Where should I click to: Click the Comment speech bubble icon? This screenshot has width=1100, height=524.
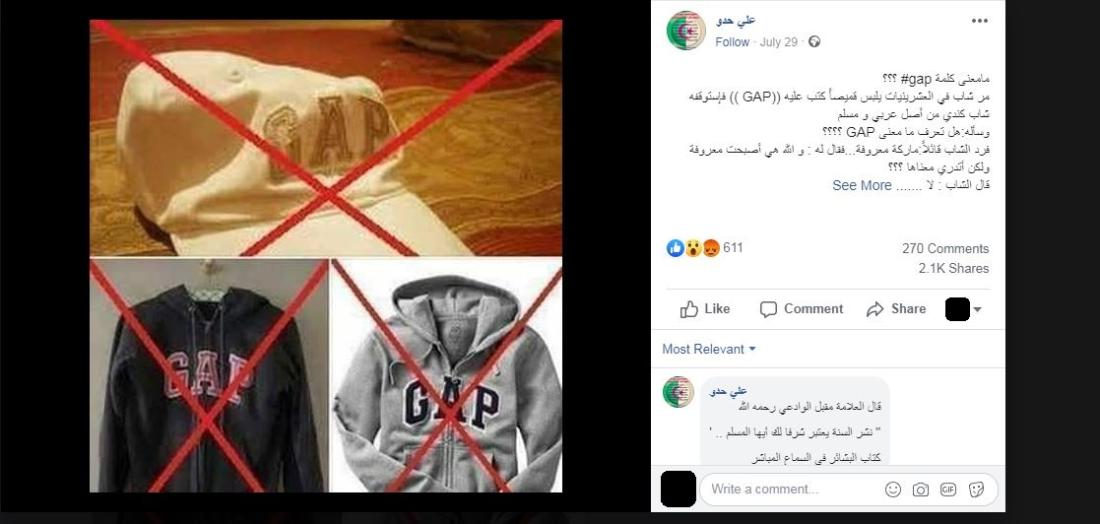[x=768, y=309]
